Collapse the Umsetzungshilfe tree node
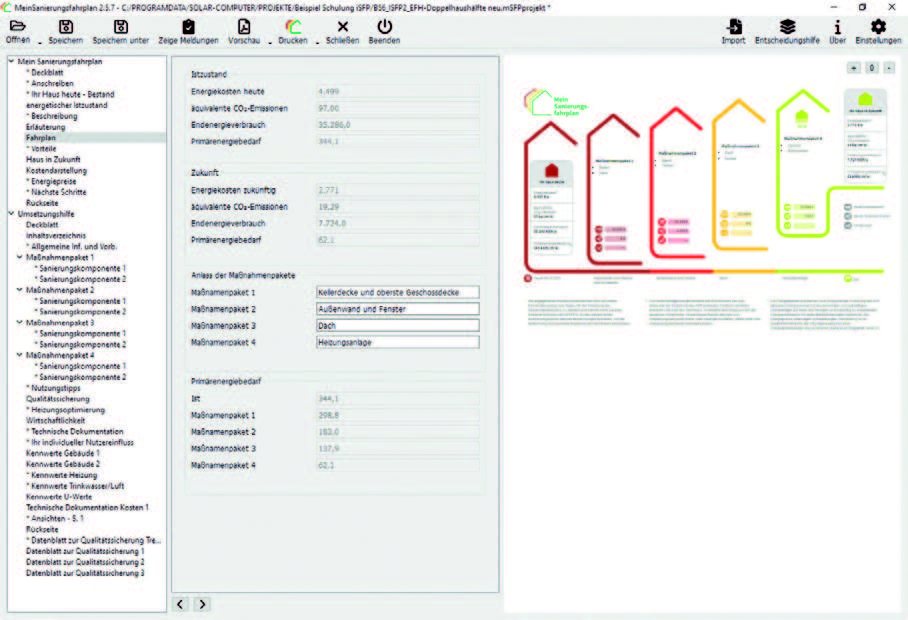Viewport: 908px width, 620px height. (x=11, y=214)
